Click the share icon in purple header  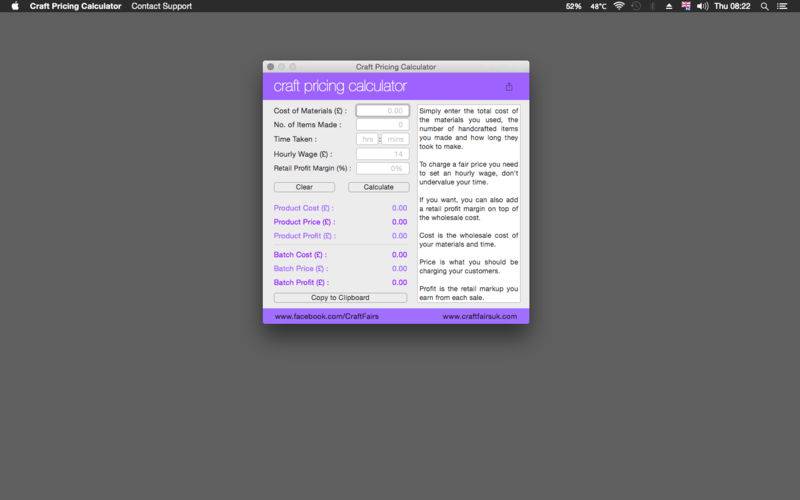pos(509,87)
